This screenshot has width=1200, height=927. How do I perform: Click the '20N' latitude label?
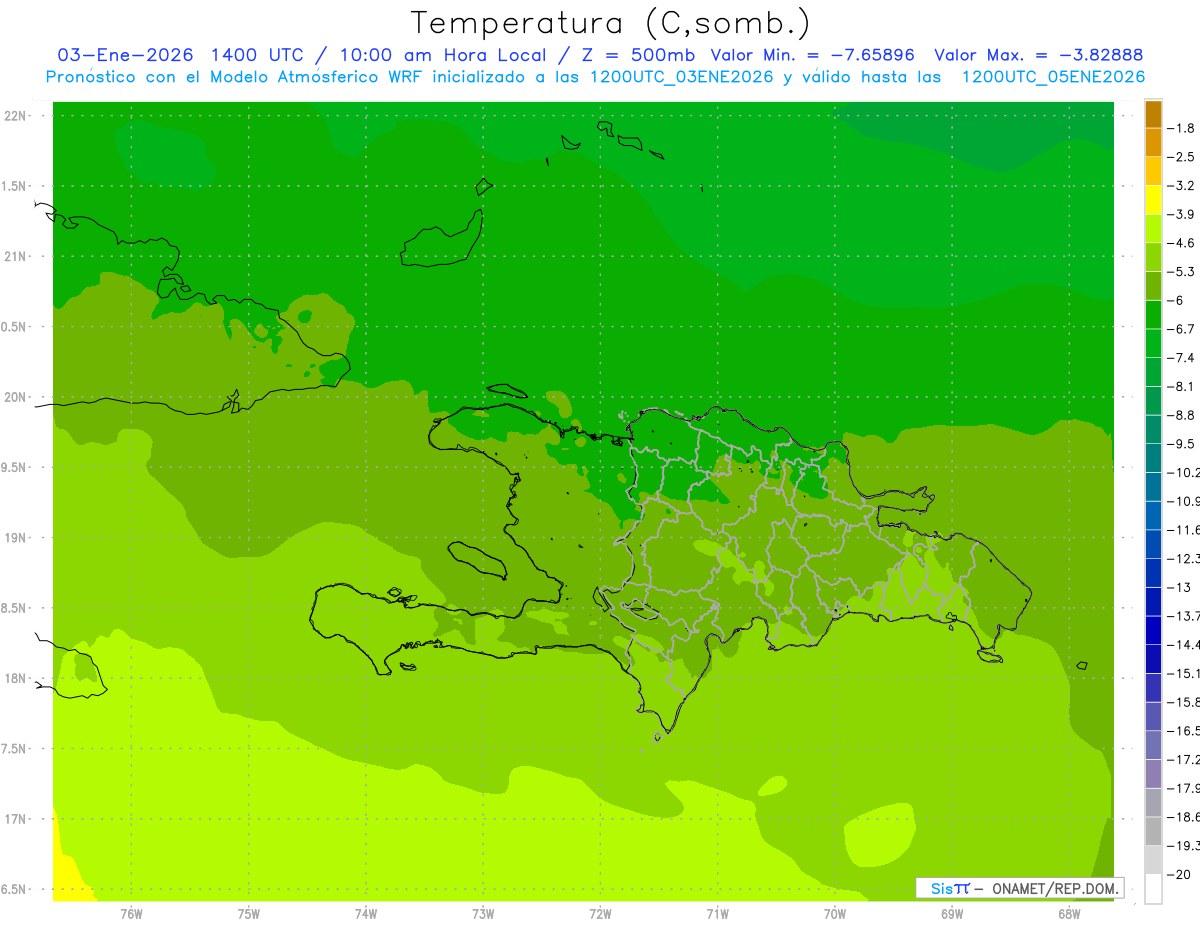point(15,398)
